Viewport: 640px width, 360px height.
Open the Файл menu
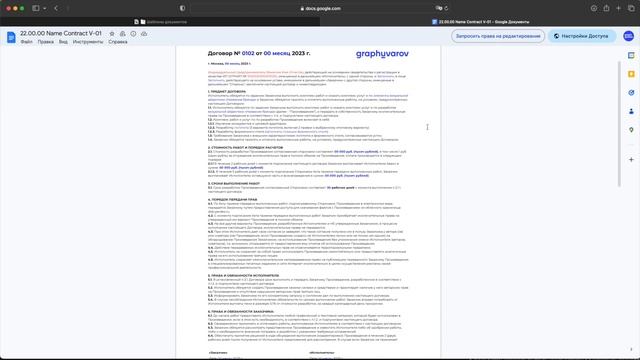pos(27,42)
